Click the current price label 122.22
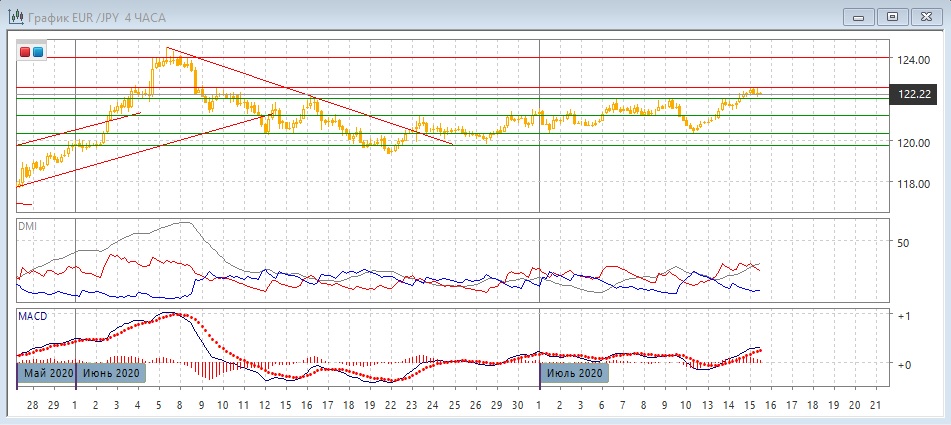951x425 pixels. click(x=916, y=94)
